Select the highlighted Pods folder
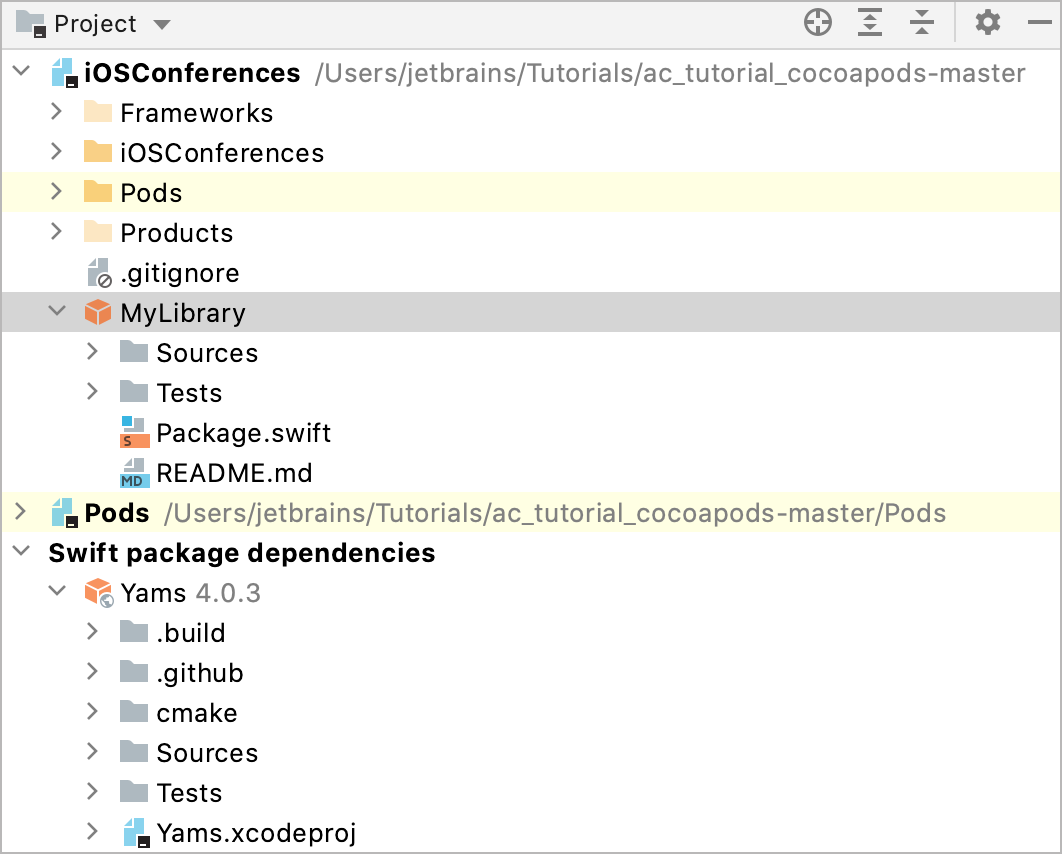 (x=151, y=193)
